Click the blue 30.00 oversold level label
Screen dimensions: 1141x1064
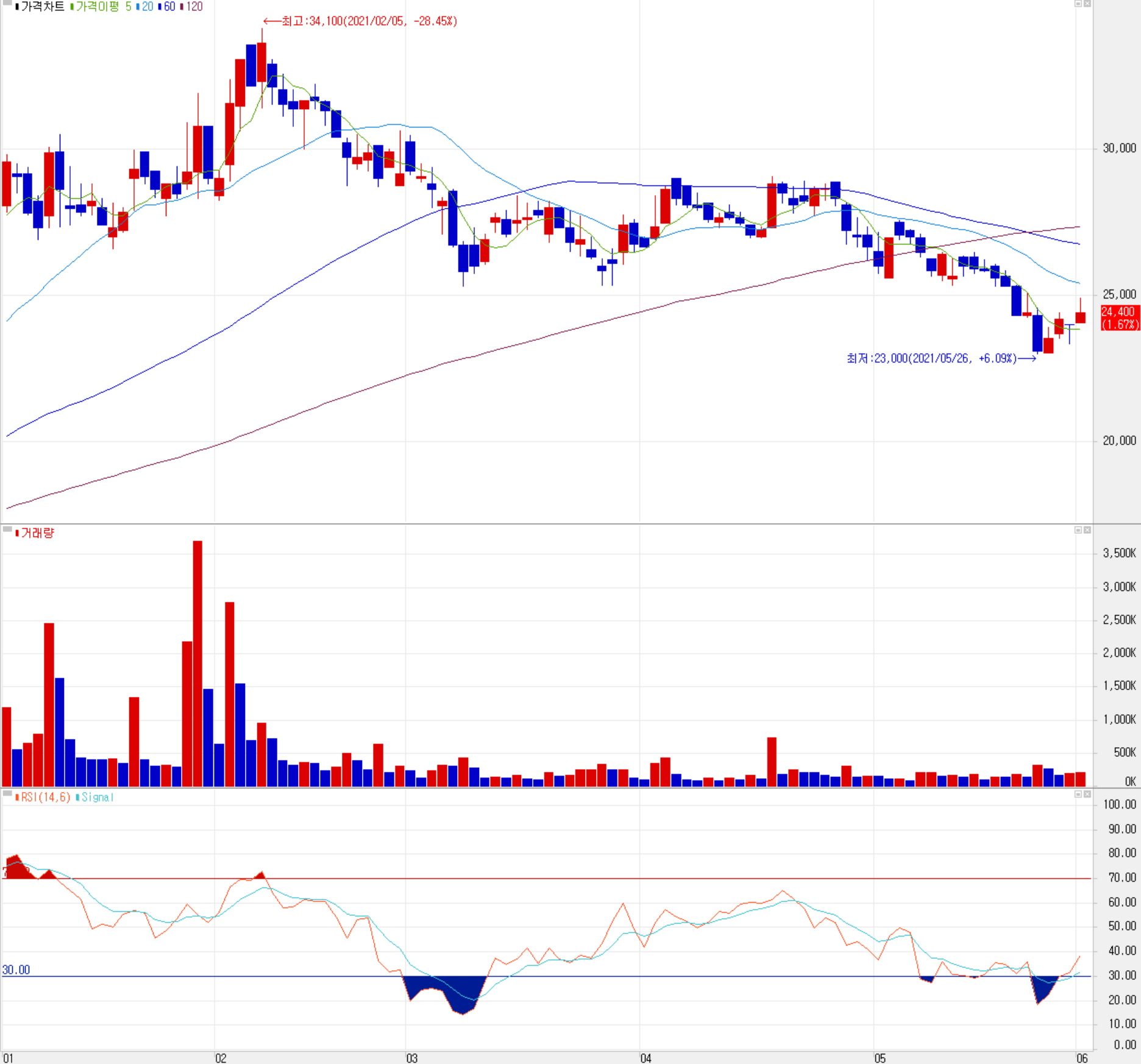pyautogui.click(x=16, y=970)
